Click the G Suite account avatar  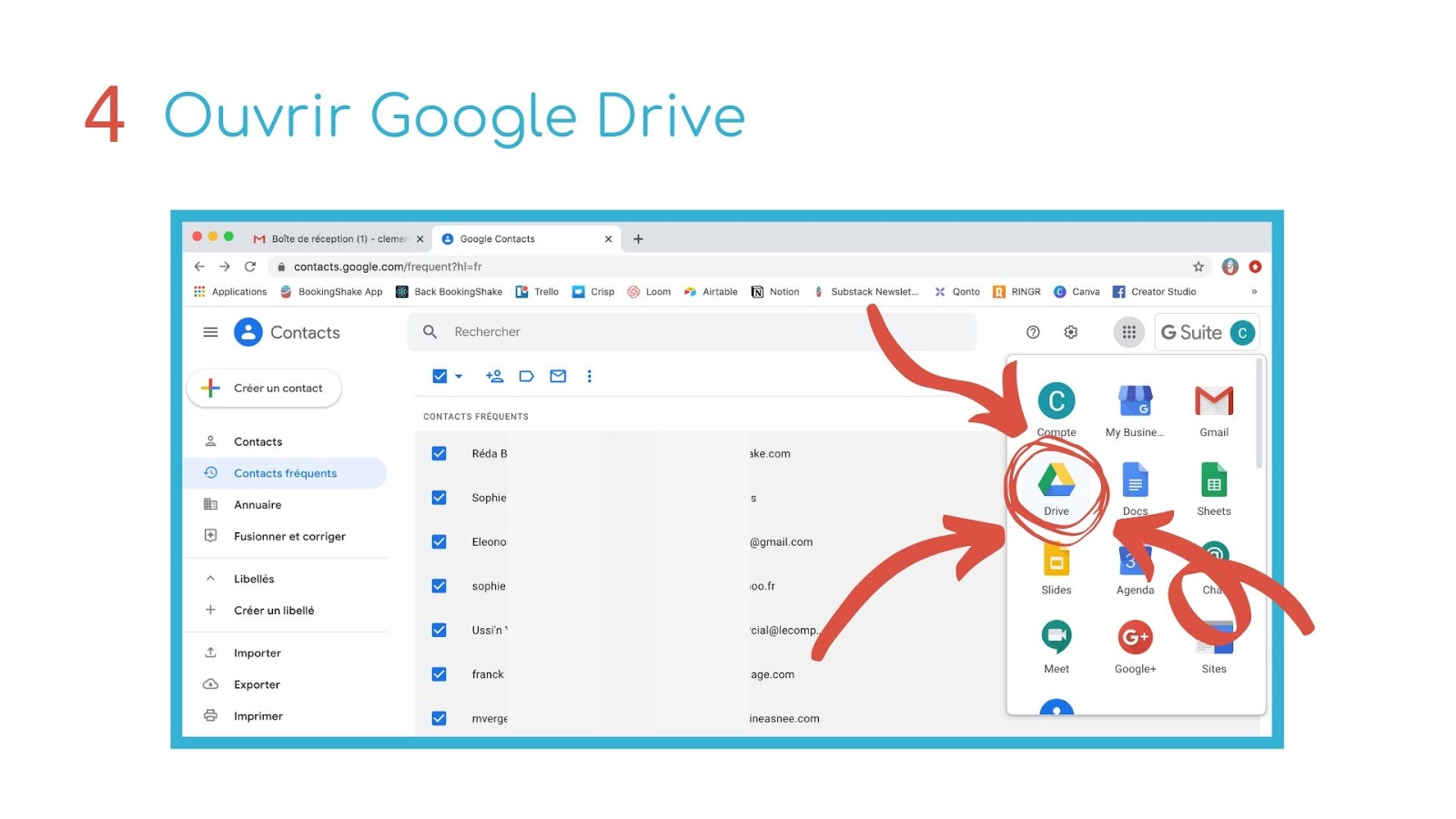pos(1242,333)
